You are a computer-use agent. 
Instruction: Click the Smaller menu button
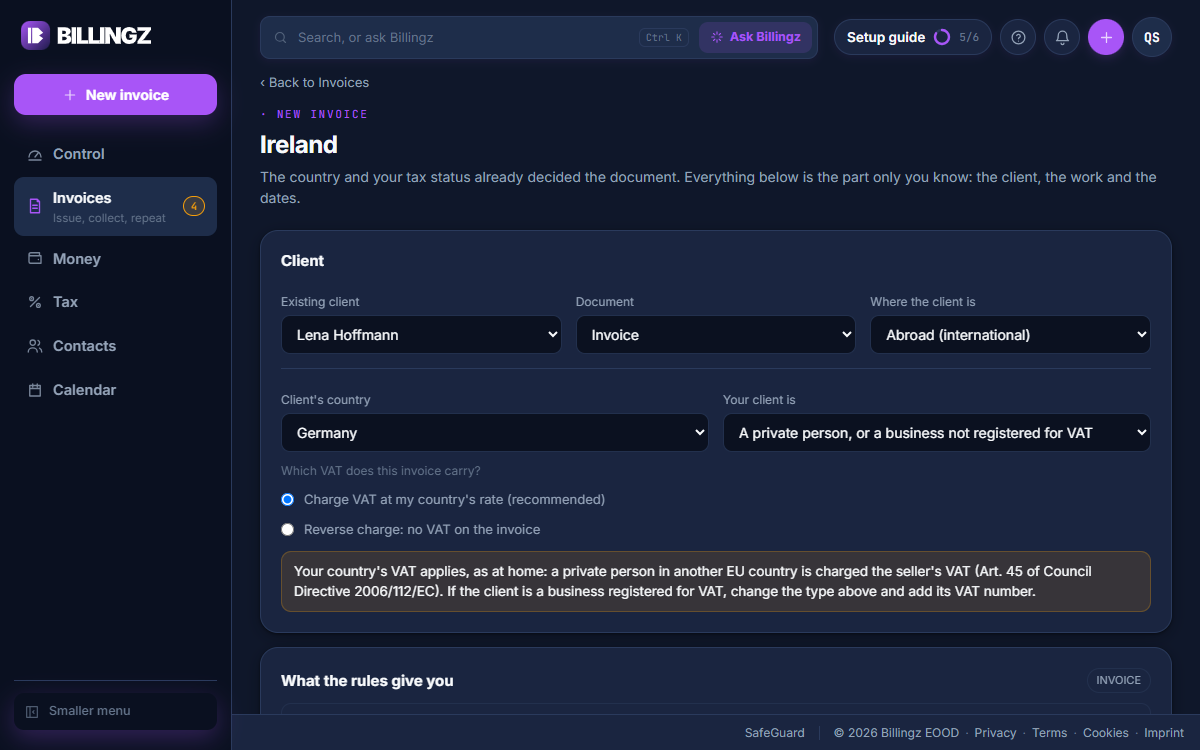pos(115,711)
